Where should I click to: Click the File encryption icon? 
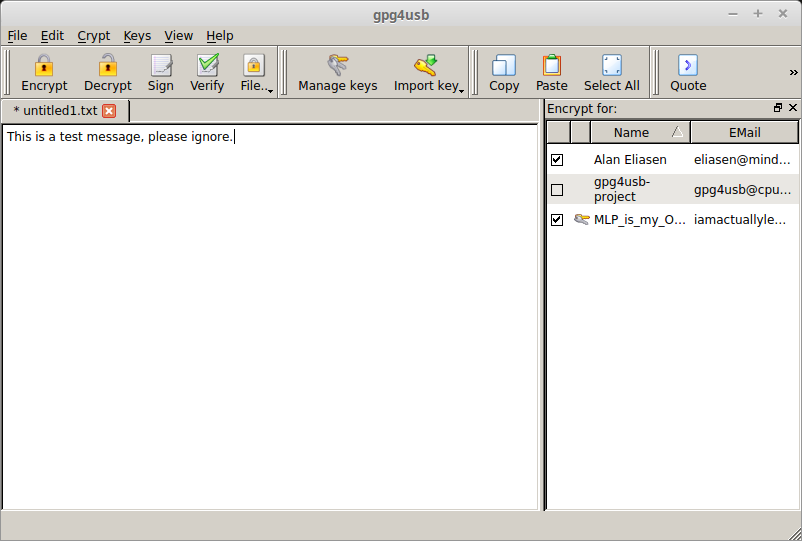[254, 65]
